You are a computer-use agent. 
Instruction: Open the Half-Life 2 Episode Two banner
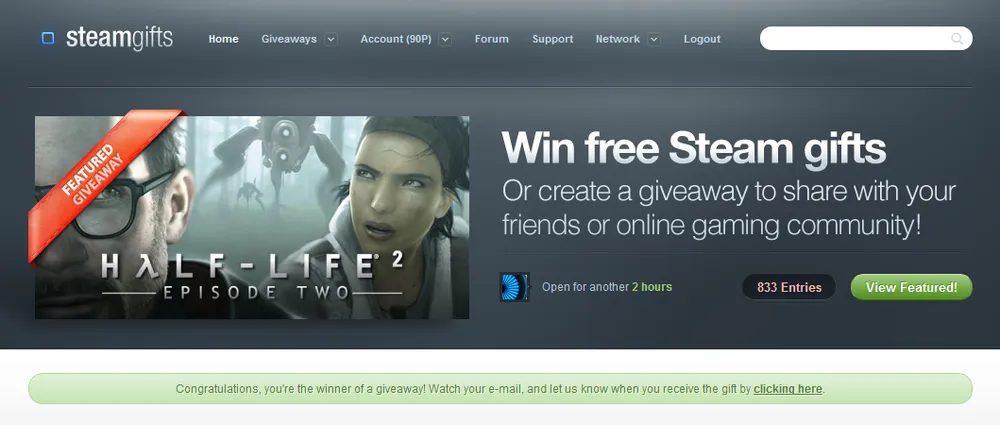252,217
